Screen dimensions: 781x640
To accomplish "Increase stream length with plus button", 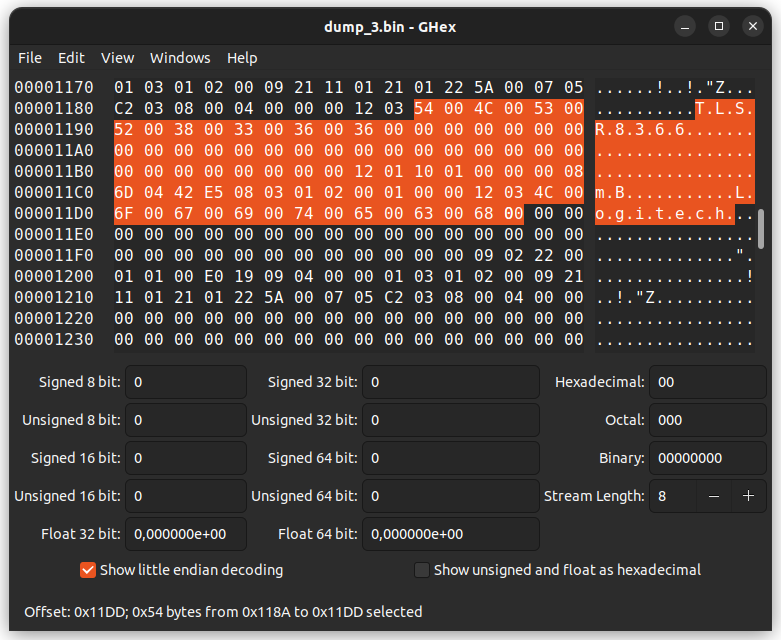I will (x=748, y=496).
